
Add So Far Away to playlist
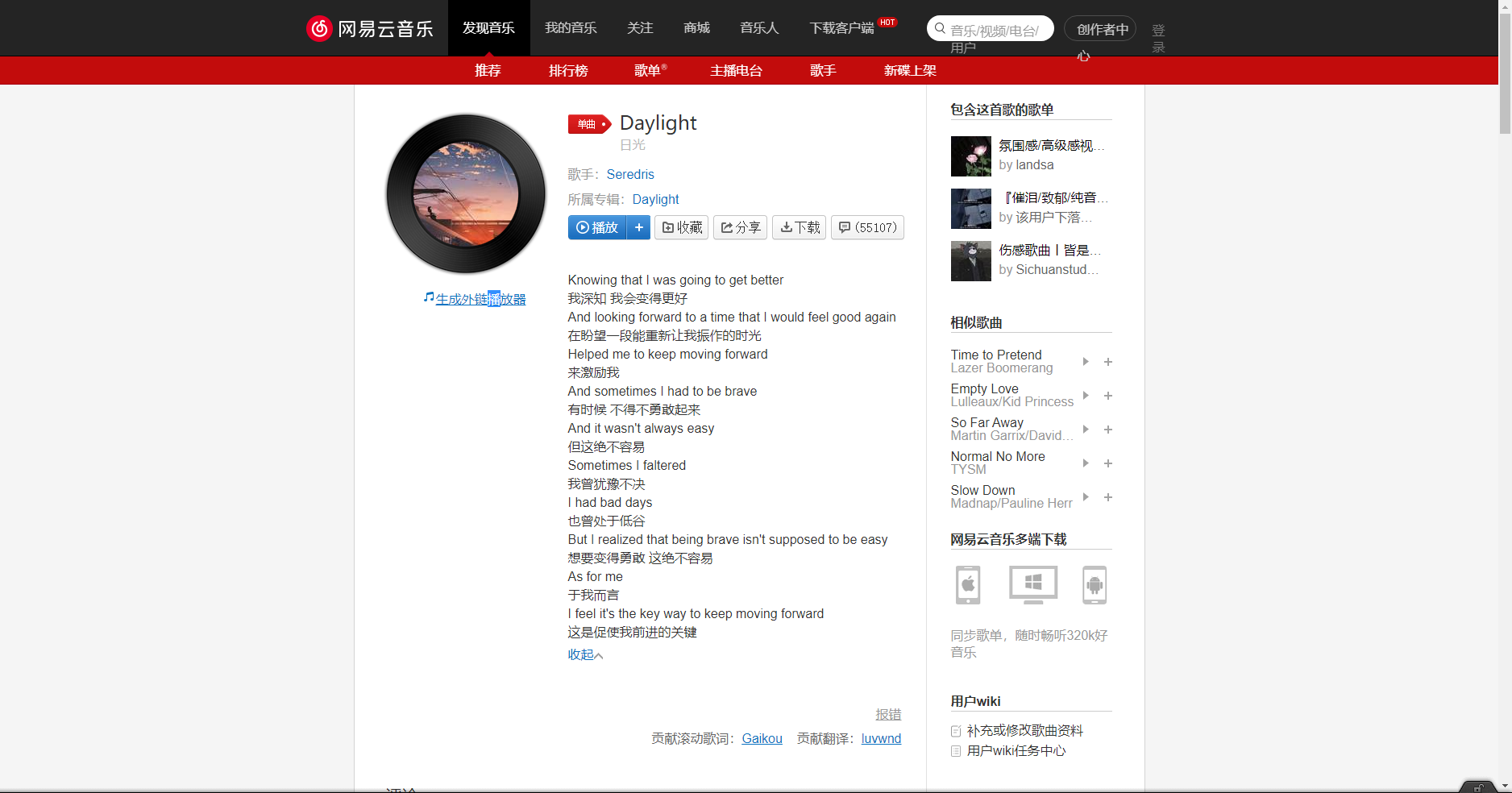tap(1108, 430)
